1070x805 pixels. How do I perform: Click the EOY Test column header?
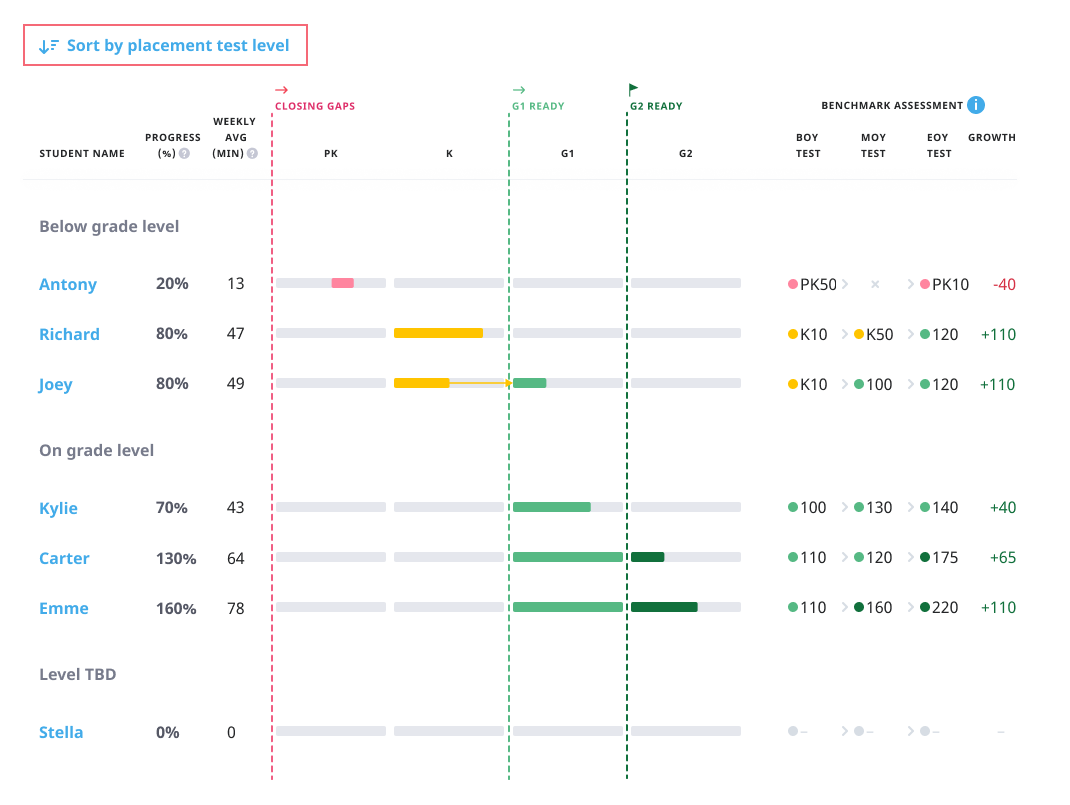pos(939,146)
